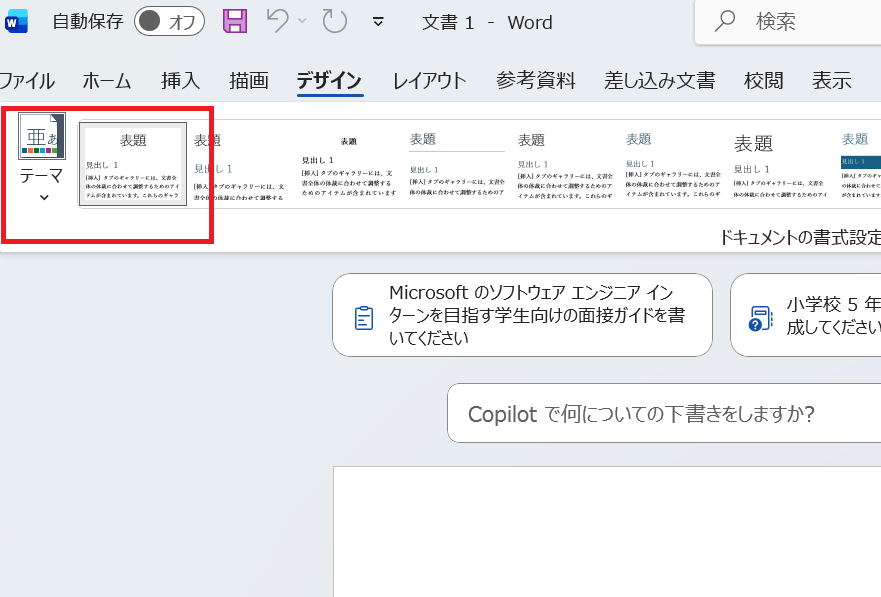Select the 小学校 5 年 suggestion card
This screenshot has width=881, height=597.
pos(810,315)
